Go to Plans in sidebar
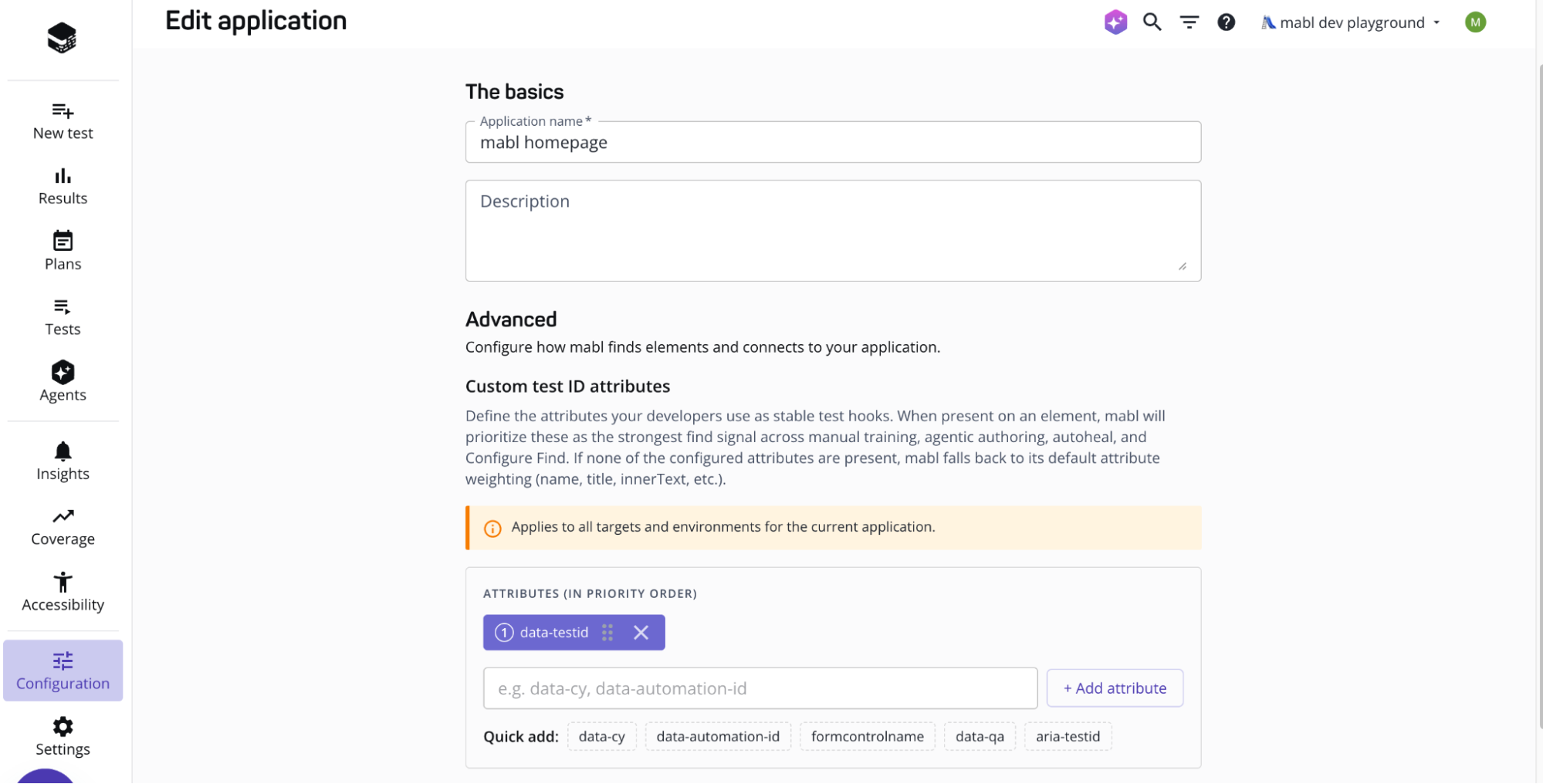Image resolution: width=1543 pixels, height=784 pixels. click(x=63, y=252)
